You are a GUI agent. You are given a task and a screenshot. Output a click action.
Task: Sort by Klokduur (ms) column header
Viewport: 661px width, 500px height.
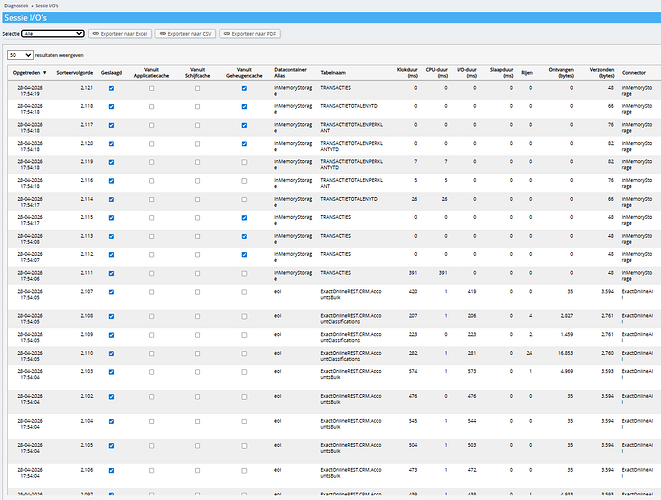click(407, 73)
